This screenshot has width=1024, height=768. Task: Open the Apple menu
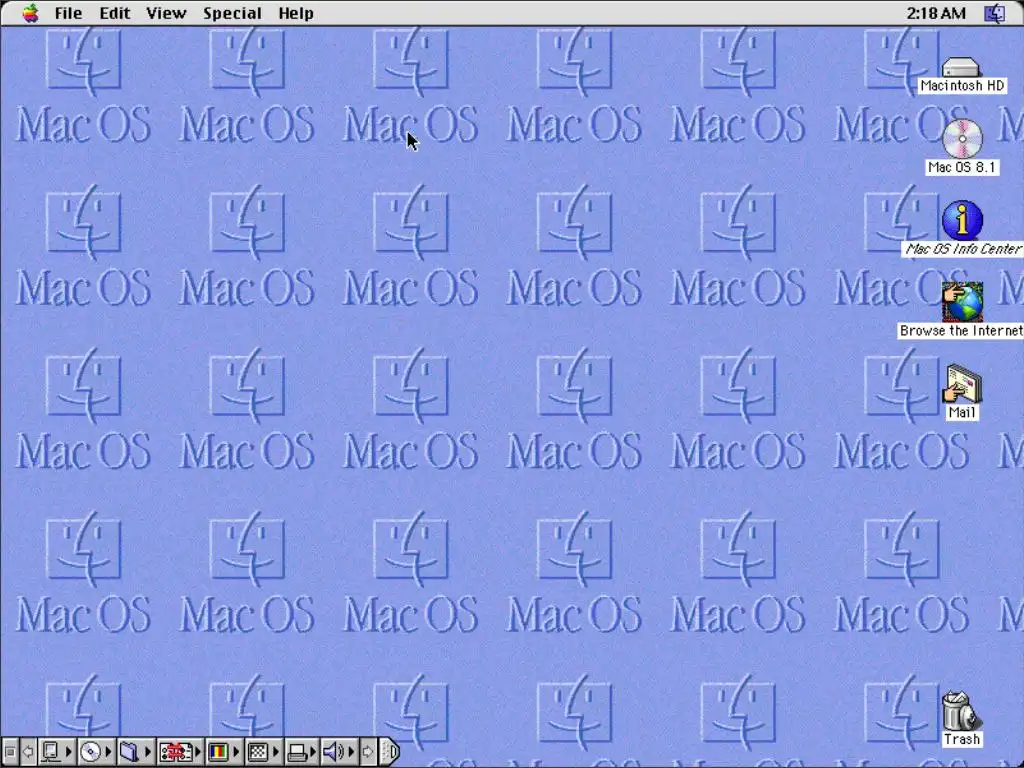30,12
